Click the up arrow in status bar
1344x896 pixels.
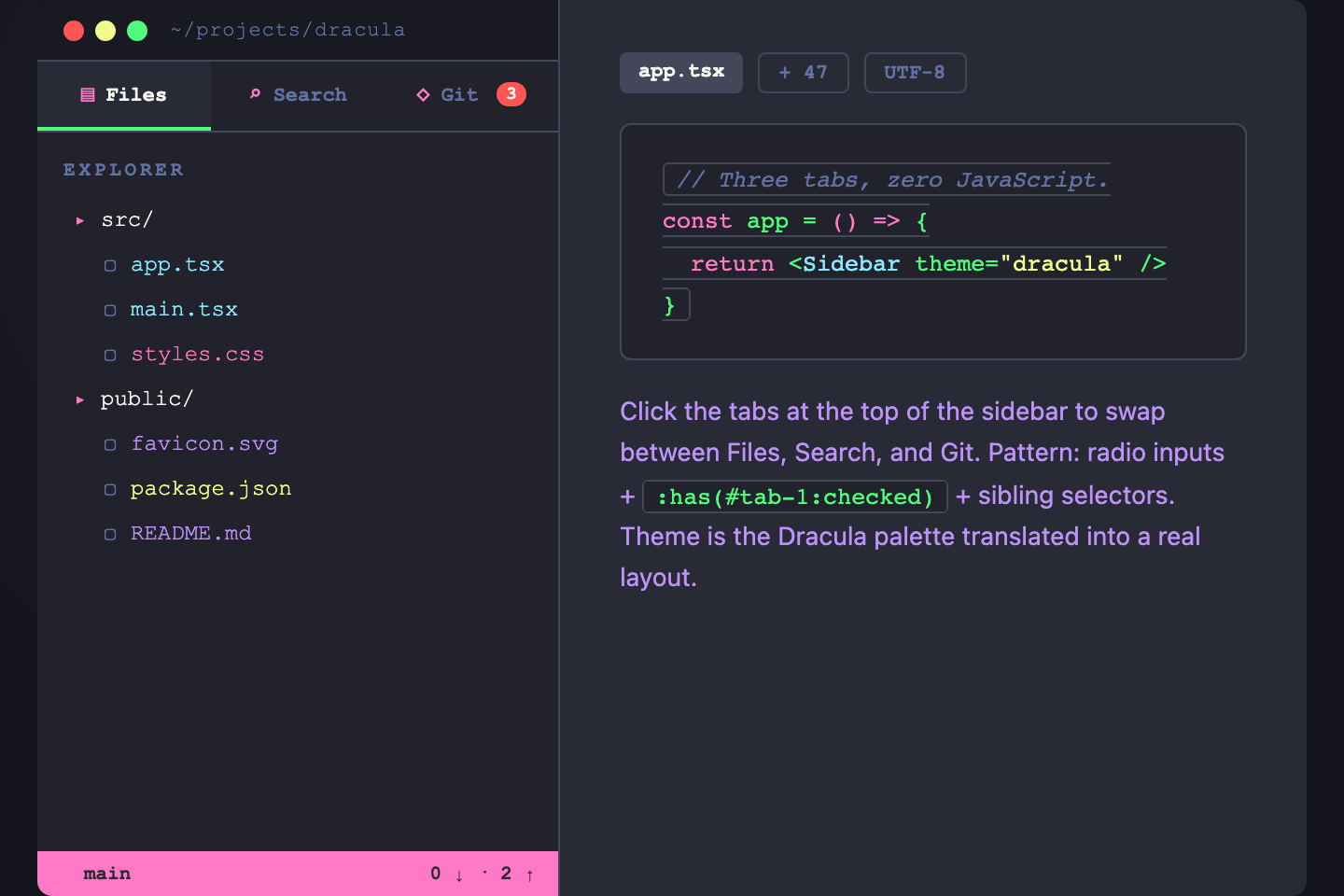pyautogui.click(x=530, y=875)
